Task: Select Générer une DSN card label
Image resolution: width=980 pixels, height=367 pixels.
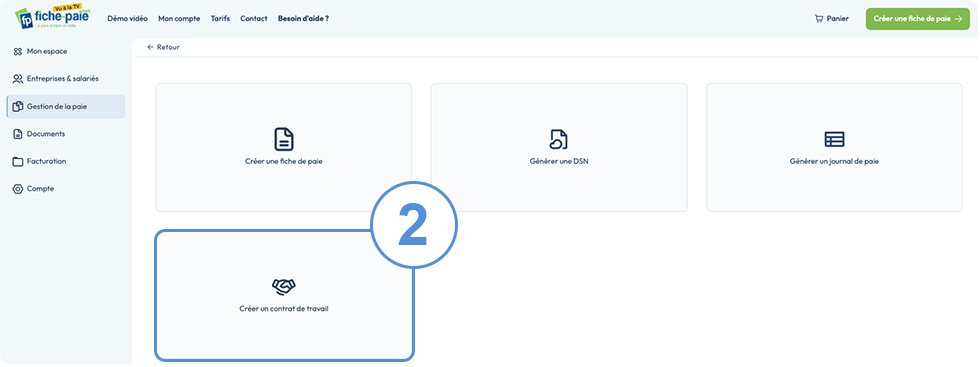Action: [559, 161]
